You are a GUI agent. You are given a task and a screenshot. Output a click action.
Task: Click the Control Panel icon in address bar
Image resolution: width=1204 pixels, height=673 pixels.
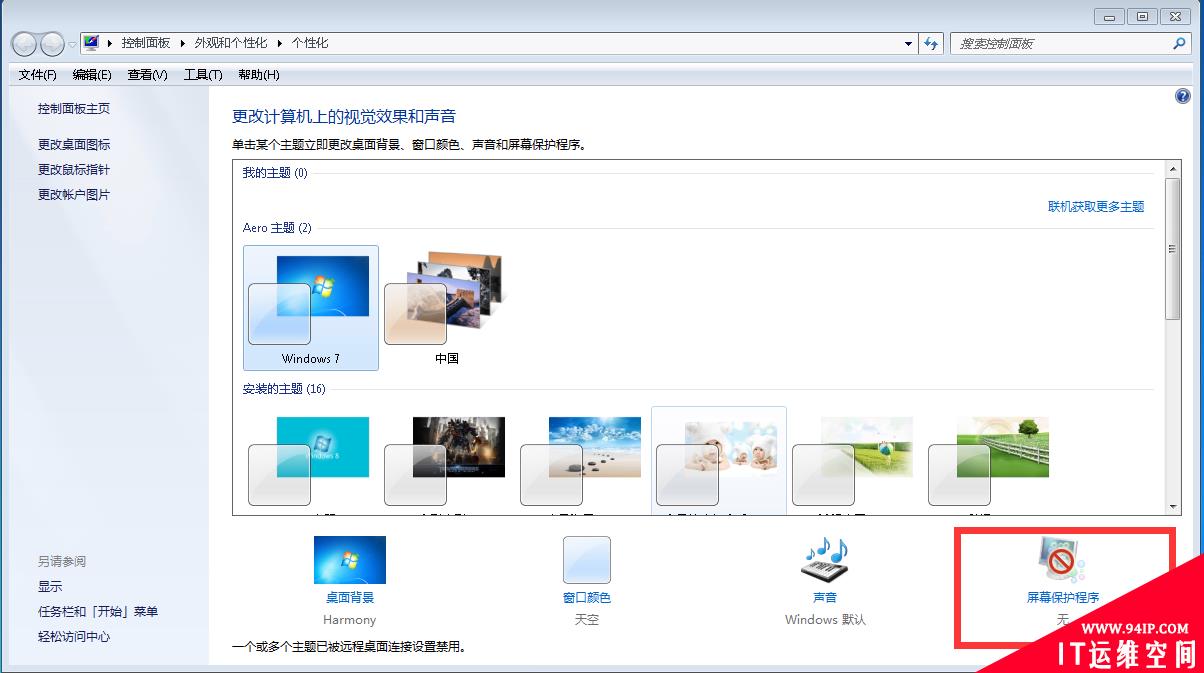pyautogui.click(x=91, y=43)
